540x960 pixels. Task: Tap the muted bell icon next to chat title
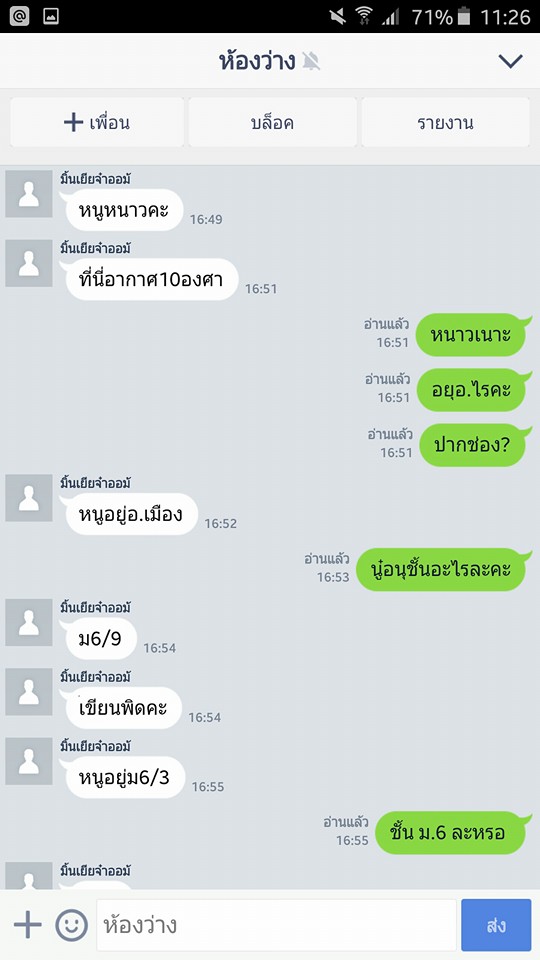311,61
